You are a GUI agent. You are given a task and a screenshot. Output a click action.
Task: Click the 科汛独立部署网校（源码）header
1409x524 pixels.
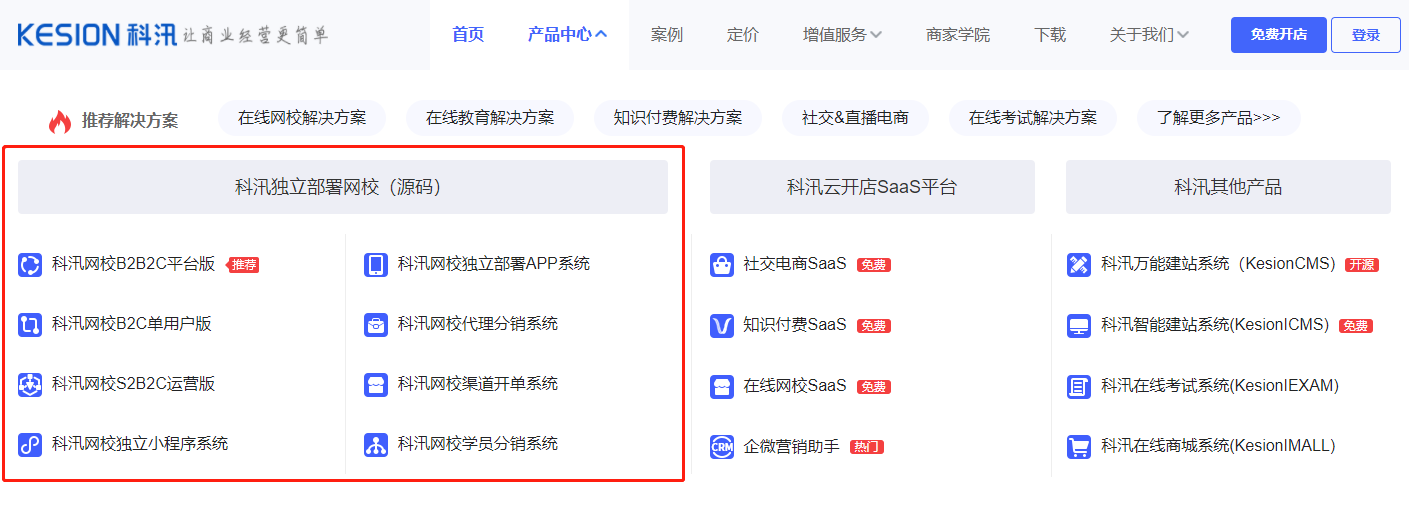pyautogui.click(x=343, y=187)
